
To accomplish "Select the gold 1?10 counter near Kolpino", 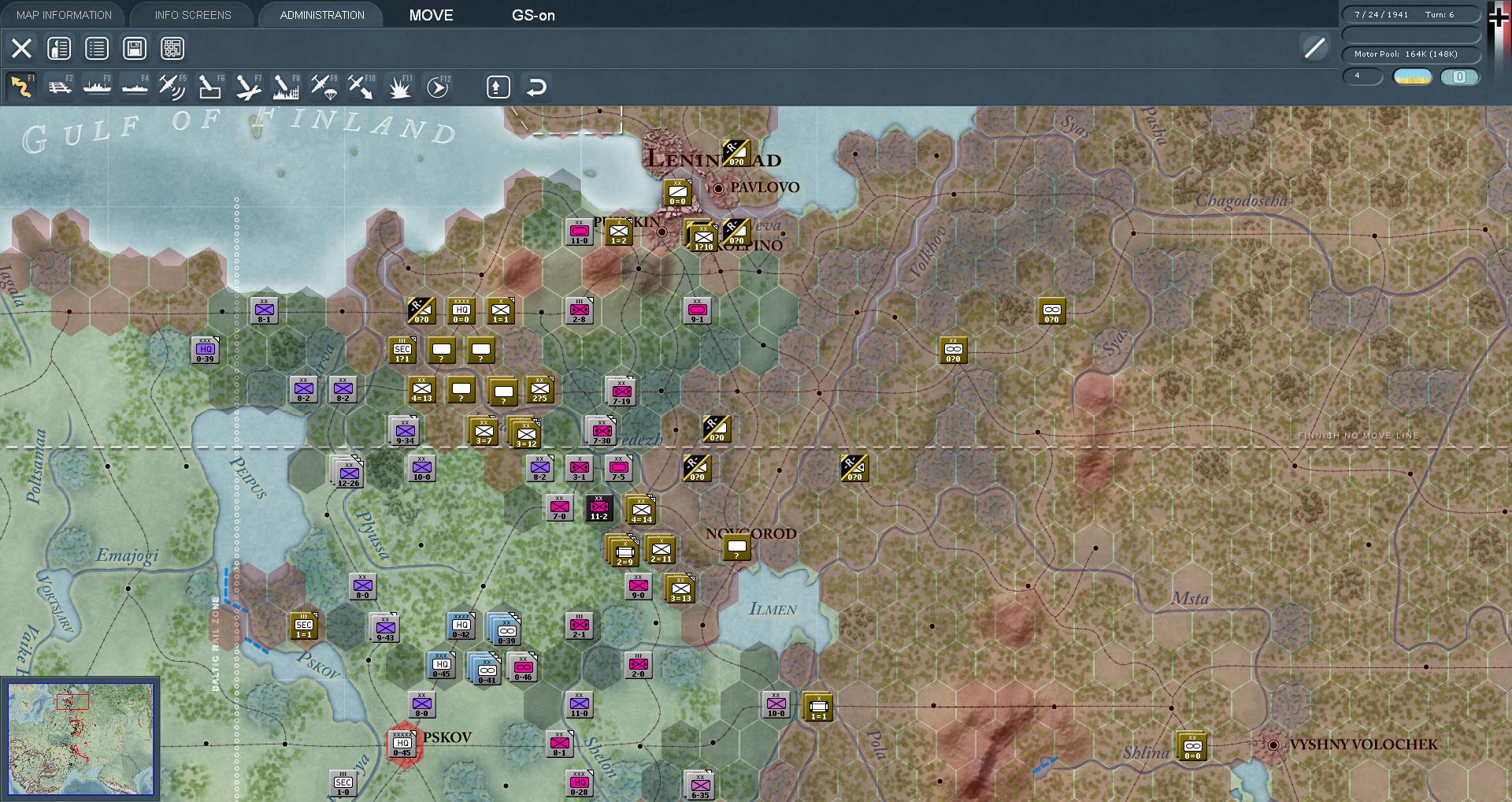I will click(x=702, y=237).
